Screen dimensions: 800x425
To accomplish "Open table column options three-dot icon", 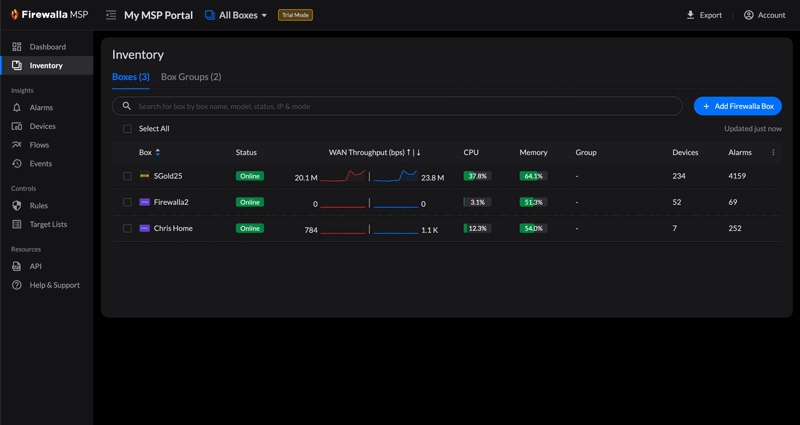I will [x=773, y=153].
